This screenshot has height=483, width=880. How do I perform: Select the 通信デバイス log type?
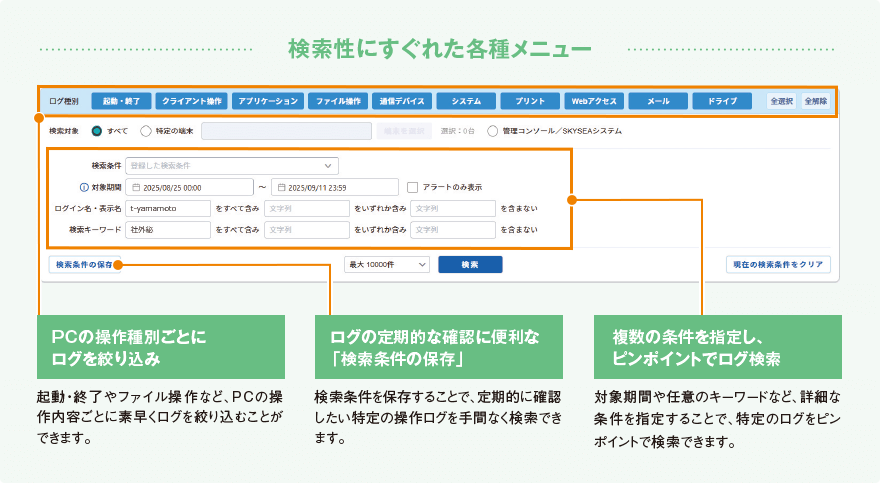[x=404, y=101]
